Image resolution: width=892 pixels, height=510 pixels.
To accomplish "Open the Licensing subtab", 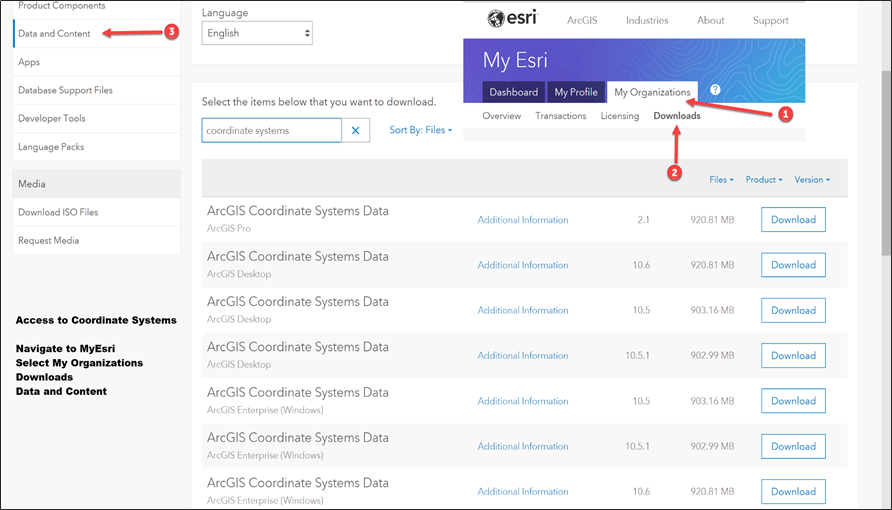I will click(x=619, y=116).
